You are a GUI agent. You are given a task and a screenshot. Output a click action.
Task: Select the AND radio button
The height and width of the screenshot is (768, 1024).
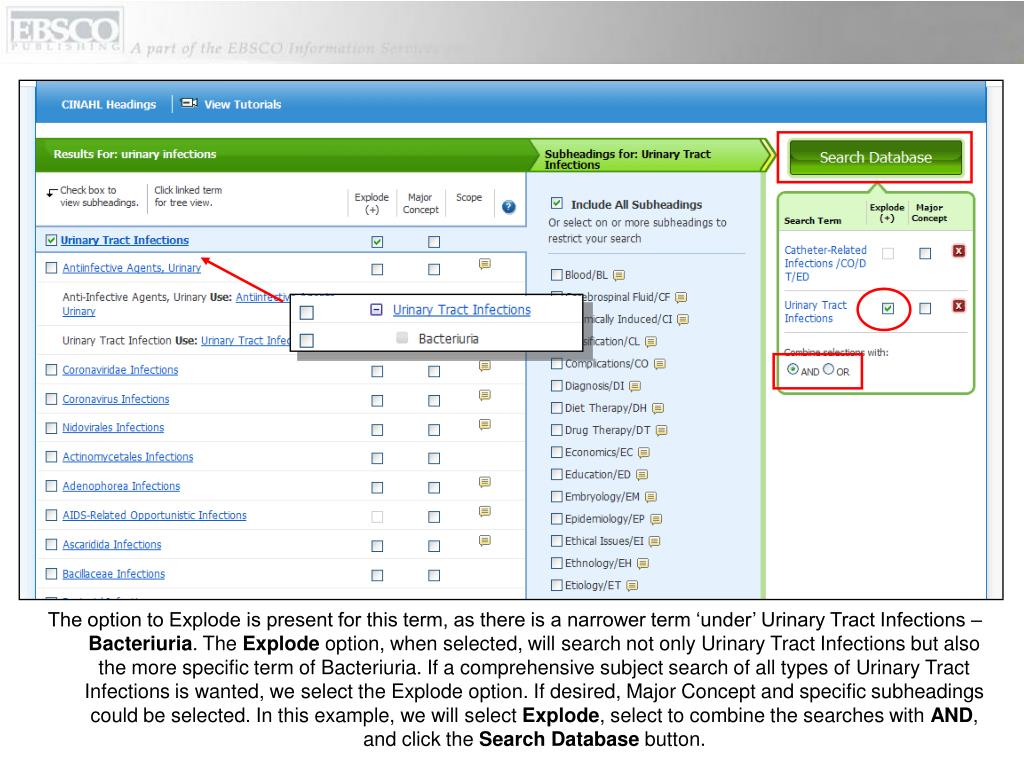(792, 369)
